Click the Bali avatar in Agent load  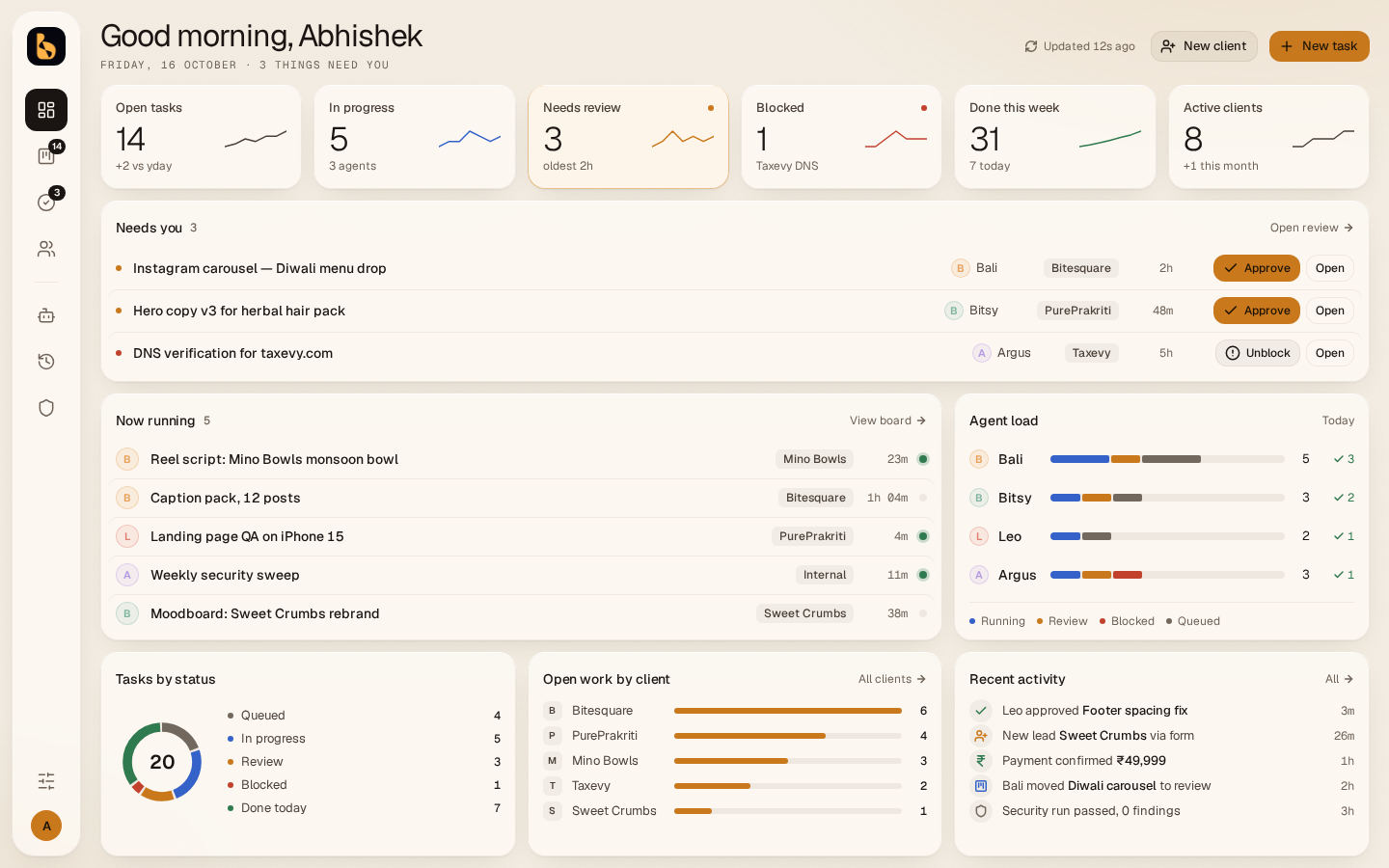click(x=979, y=459)
